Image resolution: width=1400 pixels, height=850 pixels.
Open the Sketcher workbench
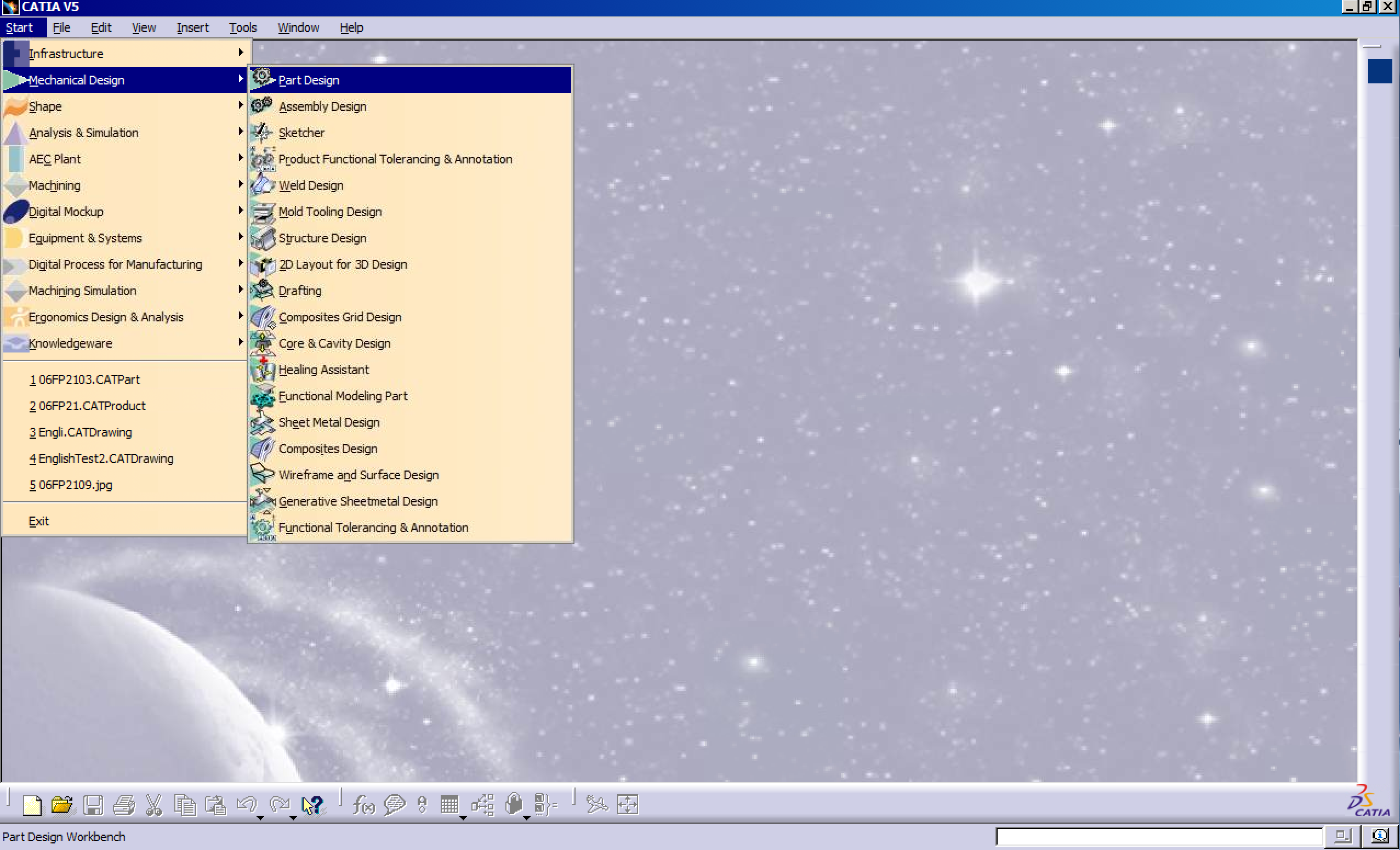tap(410, 133)
